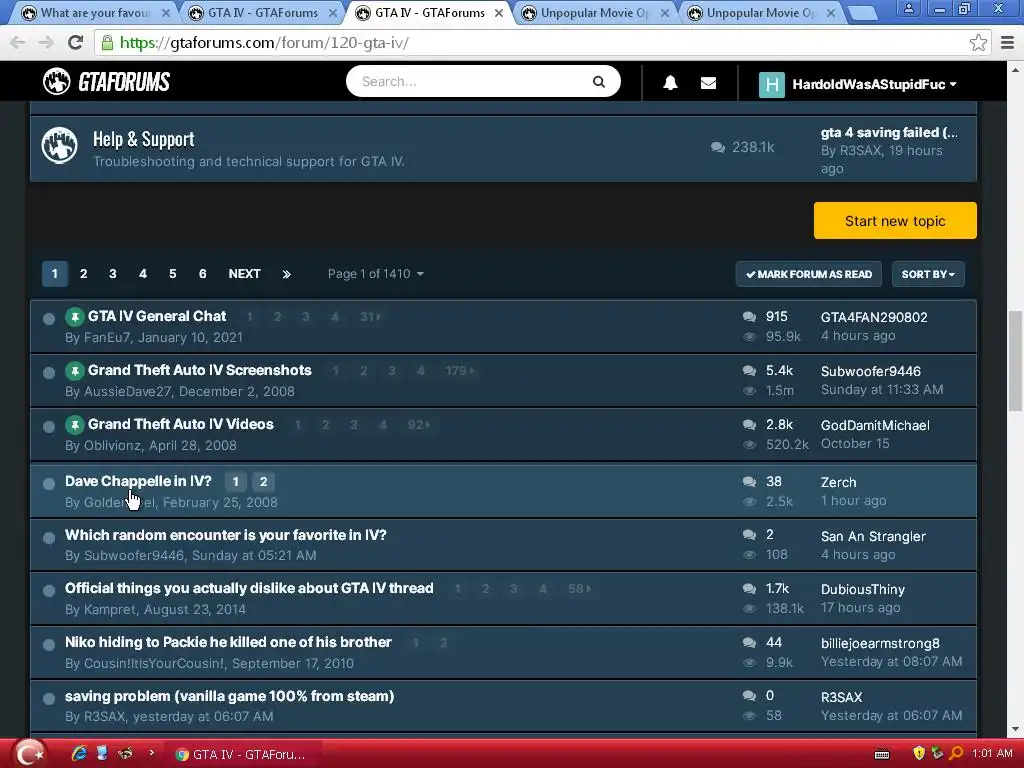Click Chrome taskbar button GTA IV - GTAForu...
Image resolution: width=1024 pixels, height=768 pixels.
point(242,754)
